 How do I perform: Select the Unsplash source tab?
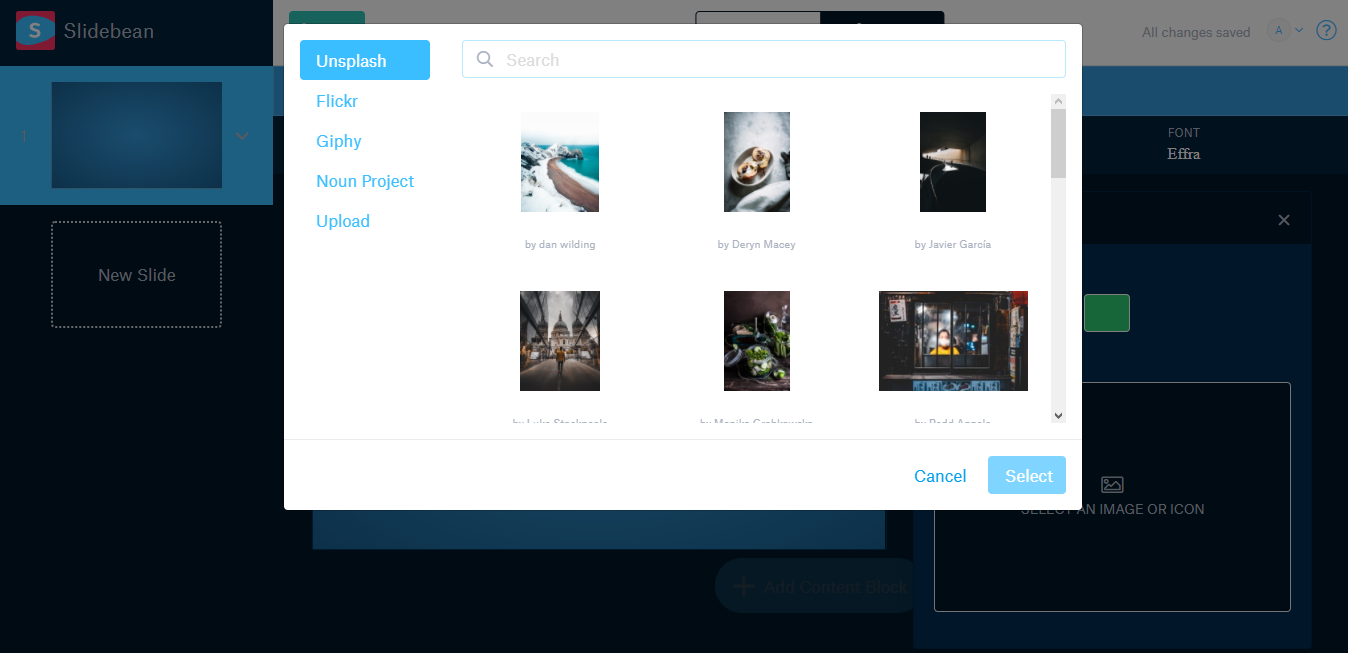(365, 60)
